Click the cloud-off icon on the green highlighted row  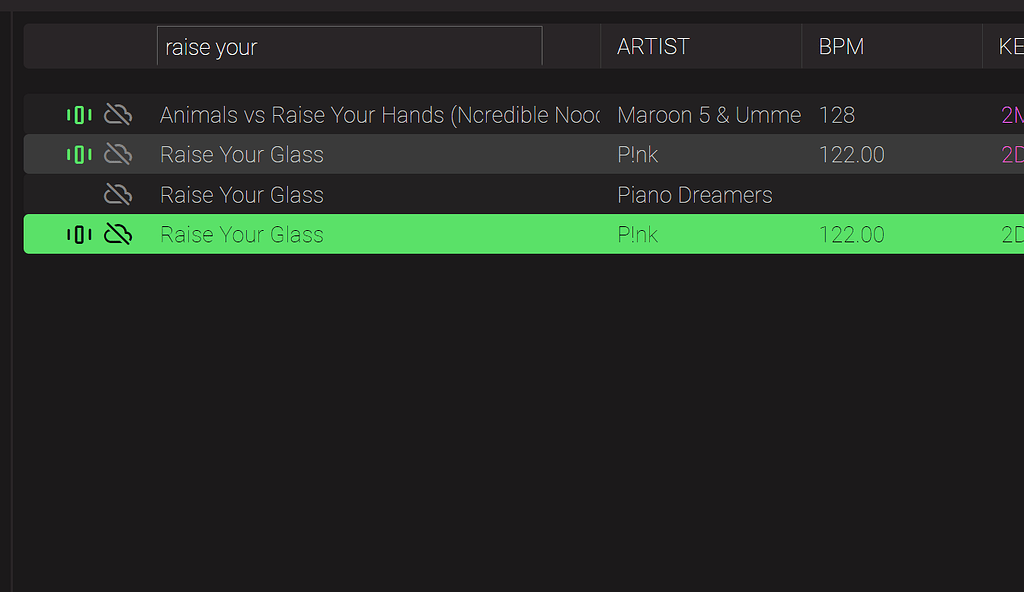[118, 234]
